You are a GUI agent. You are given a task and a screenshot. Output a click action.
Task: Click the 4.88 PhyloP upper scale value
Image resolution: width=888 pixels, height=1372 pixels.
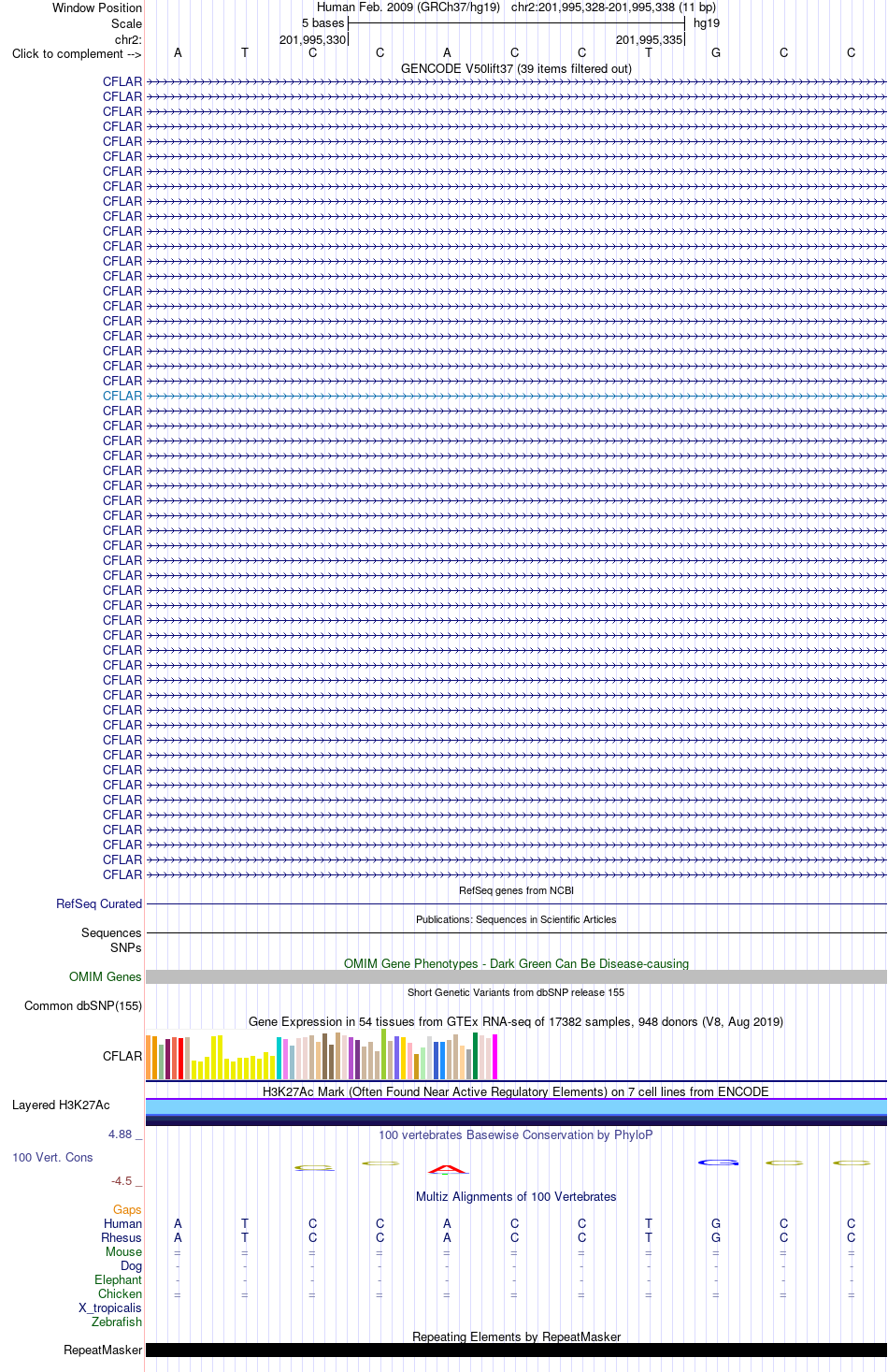121,1134
